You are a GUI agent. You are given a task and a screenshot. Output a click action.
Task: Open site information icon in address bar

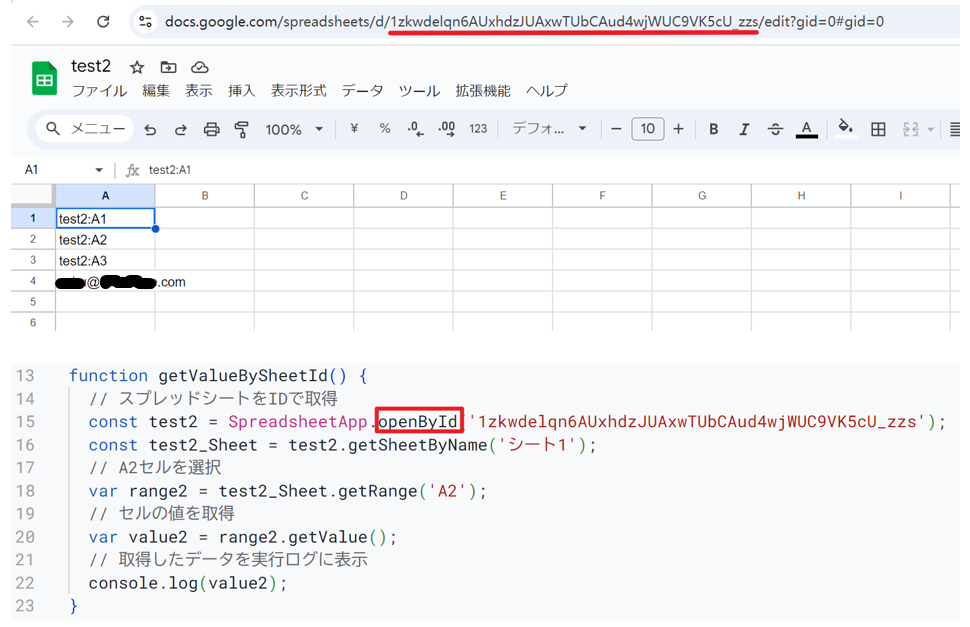145,22
